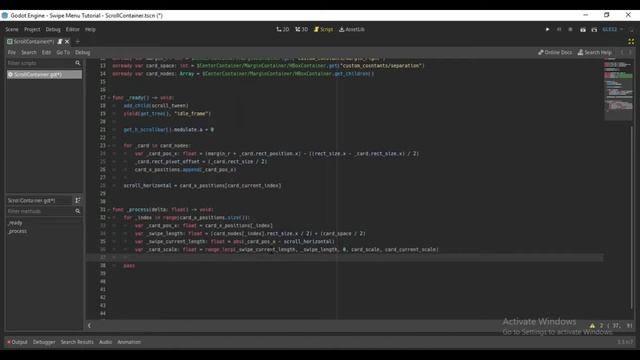The image size is (640, 360).
Task: Play a custom scene from the toolbar
Action: (594, 29)
